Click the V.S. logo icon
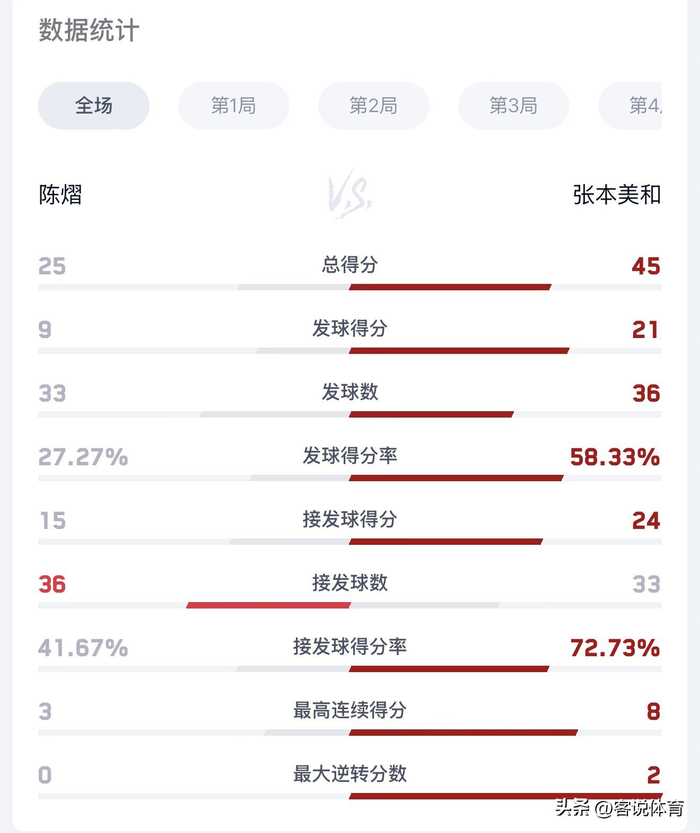 tap(349, 195)
